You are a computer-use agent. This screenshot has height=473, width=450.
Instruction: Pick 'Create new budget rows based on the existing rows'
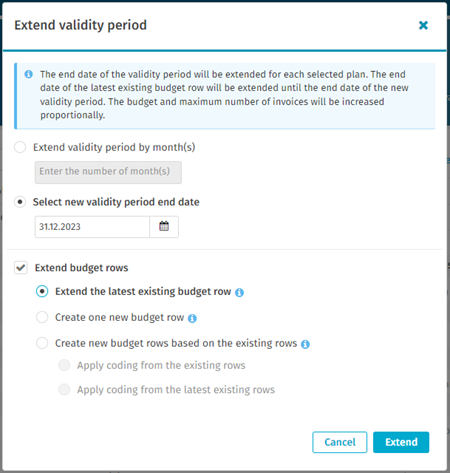coord(42,343)
